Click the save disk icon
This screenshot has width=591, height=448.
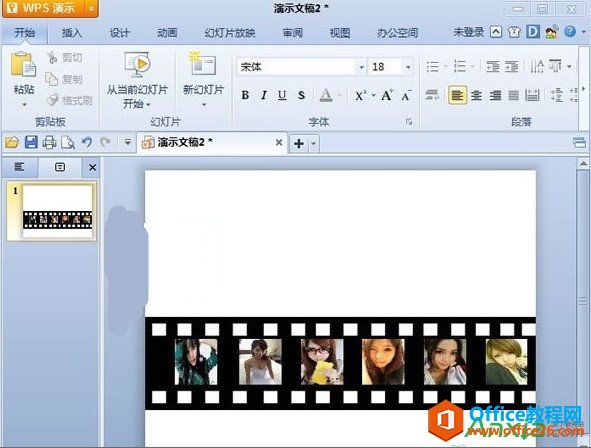(31, 142)
